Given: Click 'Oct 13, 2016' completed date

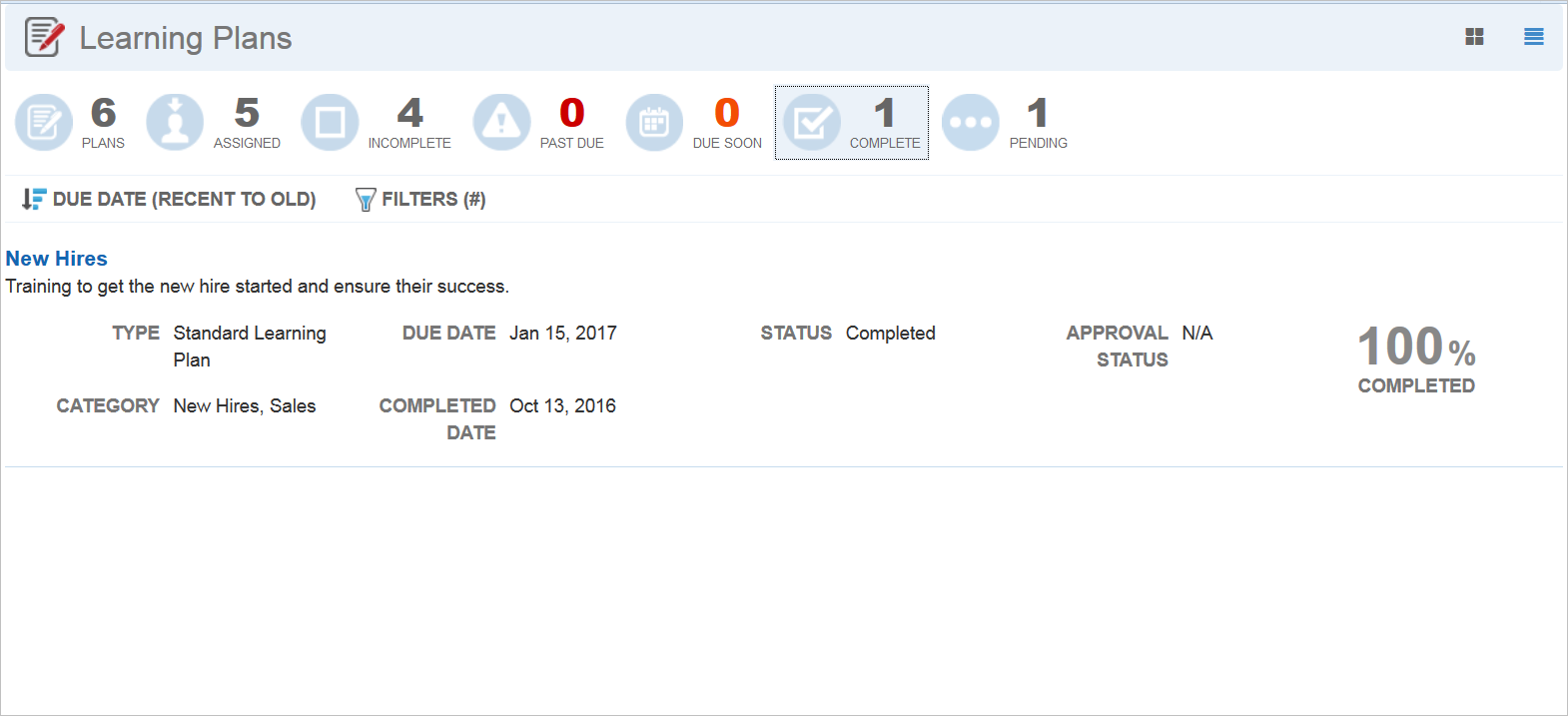Looking at the screenshot, I should tap(562, 405).
